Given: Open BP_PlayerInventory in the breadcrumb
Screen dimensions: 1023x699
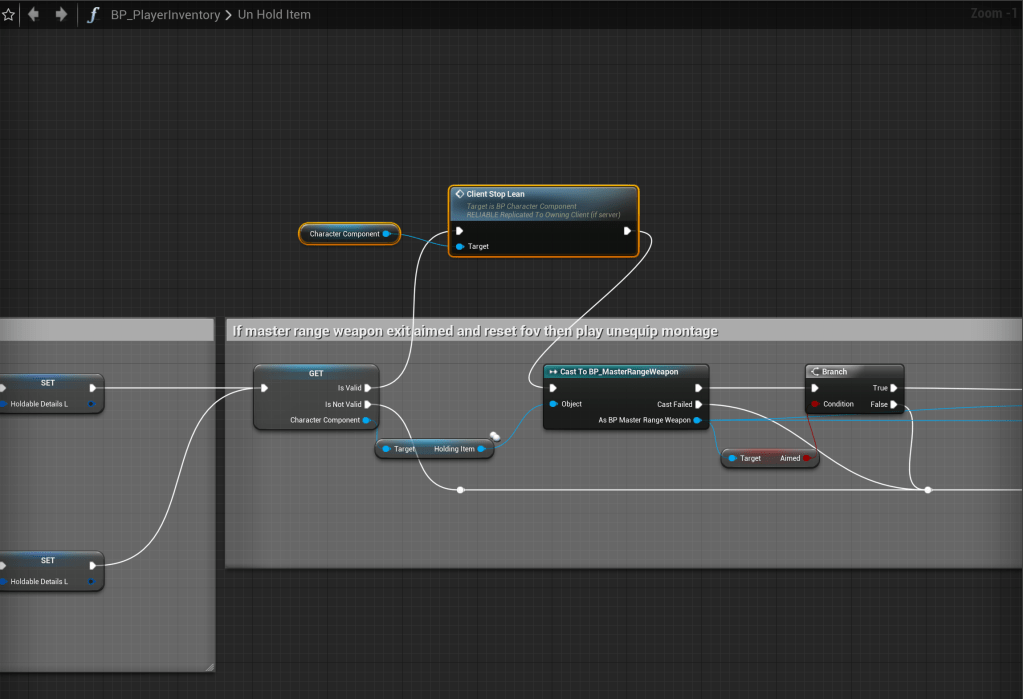Looking at the screenshot, I should point(166,15).
